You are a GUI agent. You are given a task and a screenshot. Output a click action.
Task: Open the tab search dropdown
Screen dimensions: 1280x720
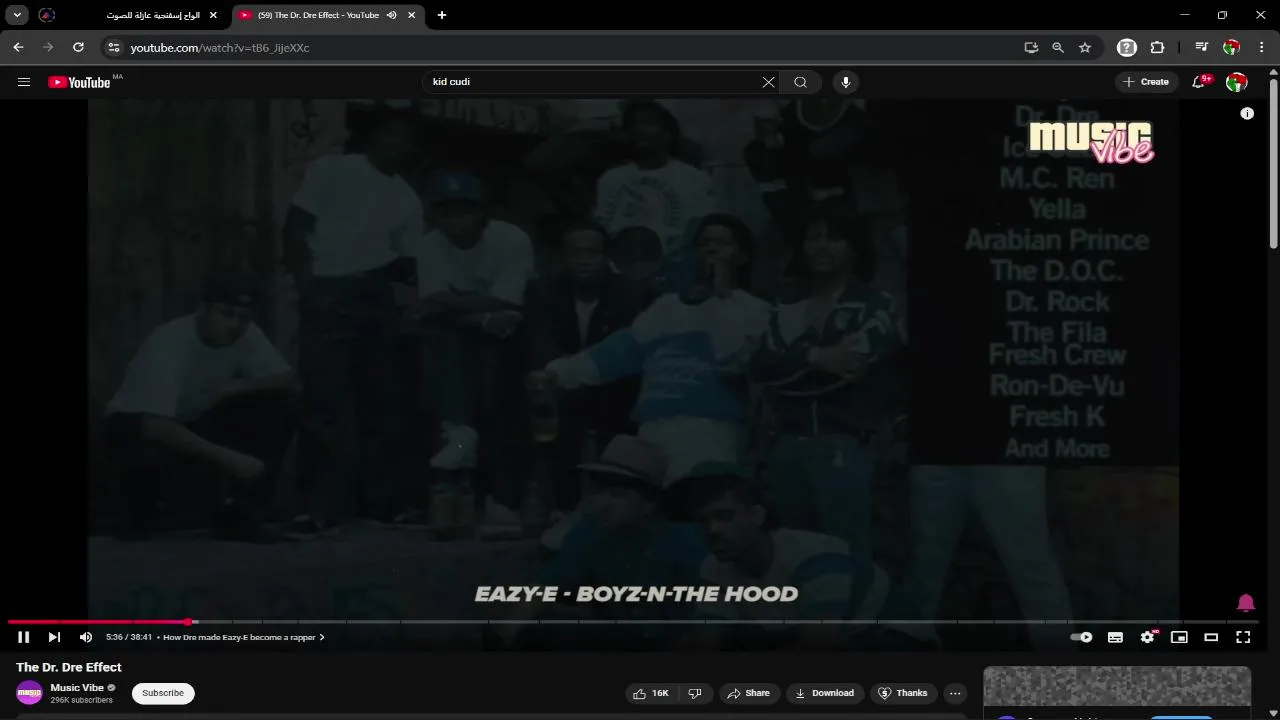coord(17,15)
